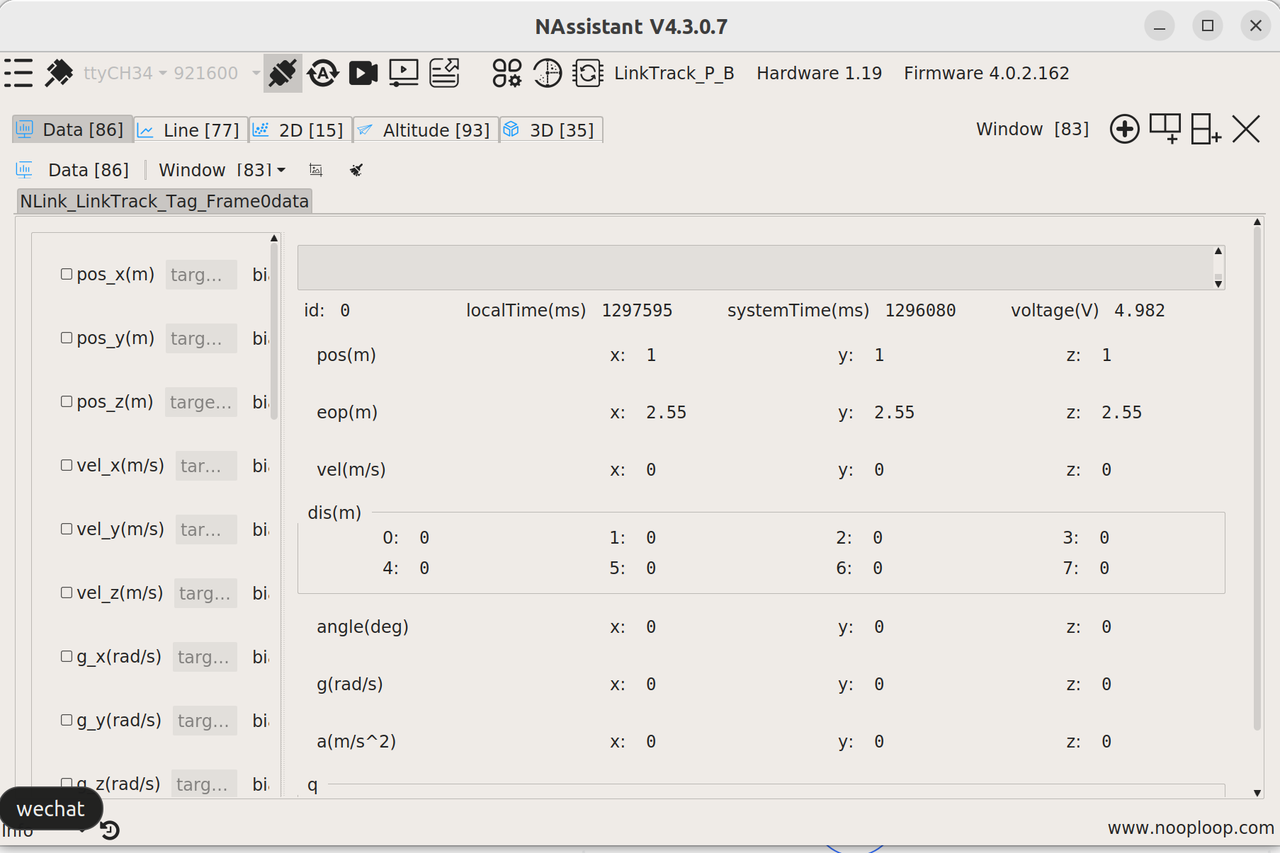Toggle automatic protocol detection icon

[323, 73]
